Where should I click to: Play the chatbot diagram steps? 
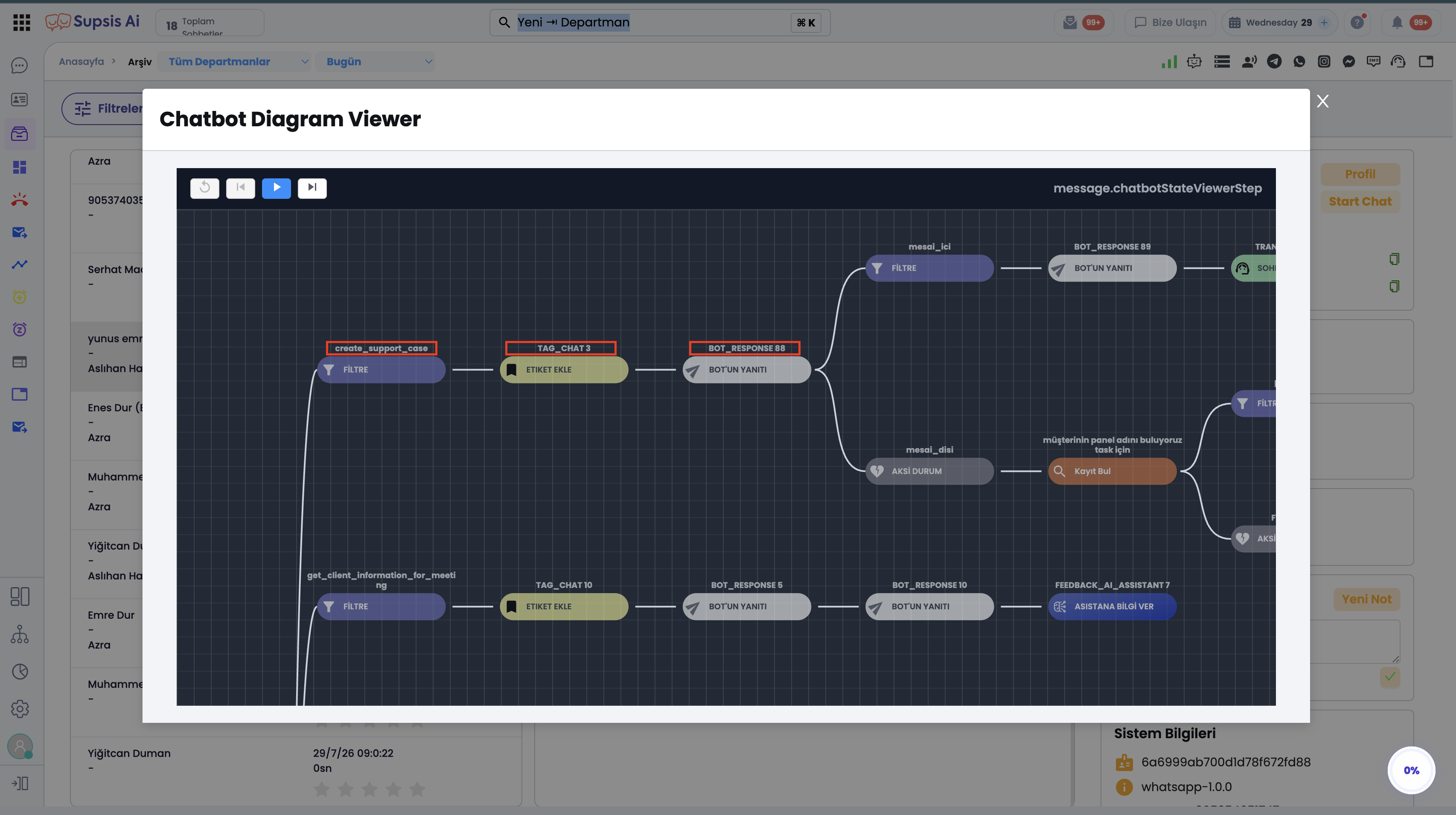coord(277,188)
